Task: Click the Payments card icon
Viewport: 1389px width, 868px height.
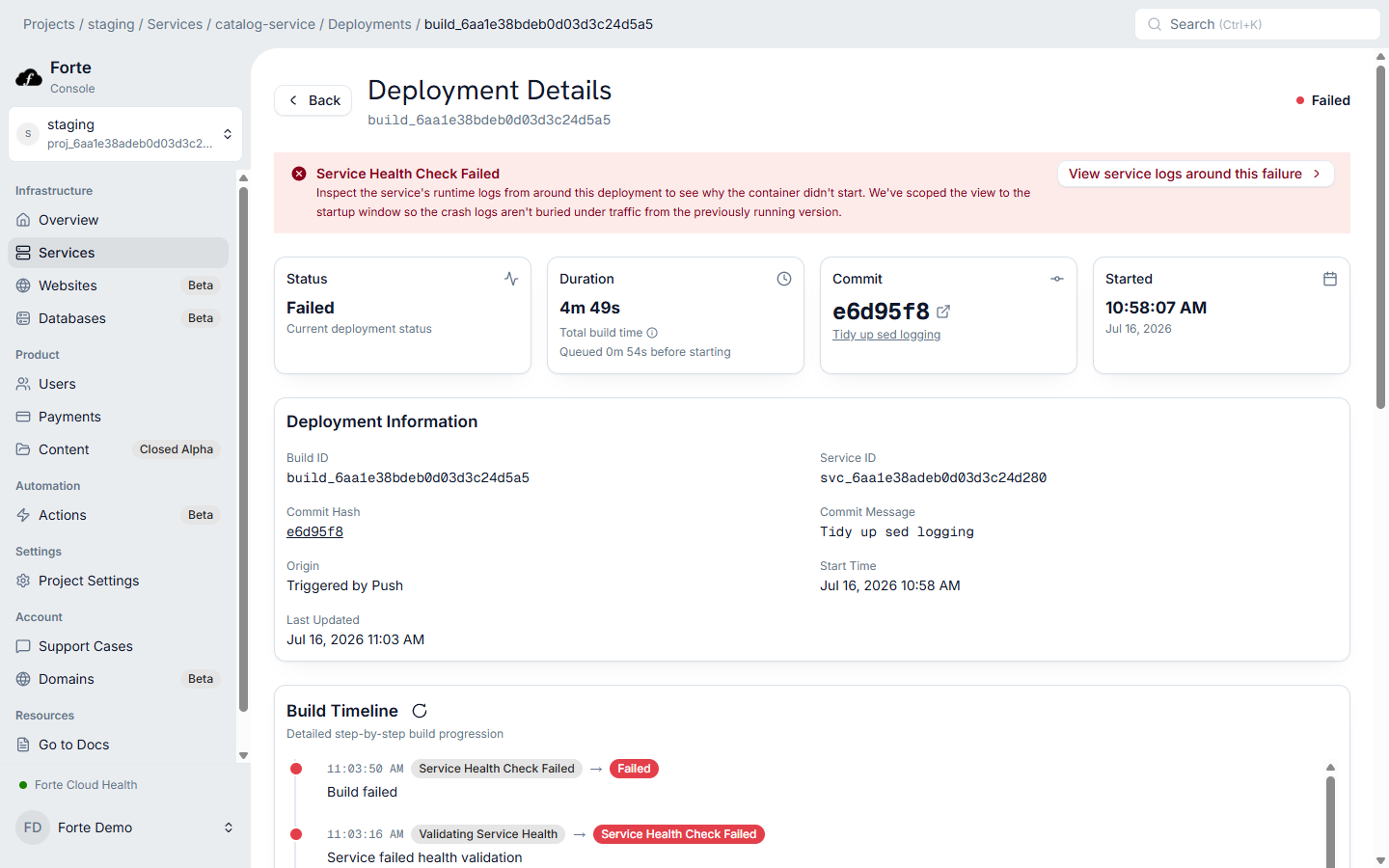Action: point(23,417)
